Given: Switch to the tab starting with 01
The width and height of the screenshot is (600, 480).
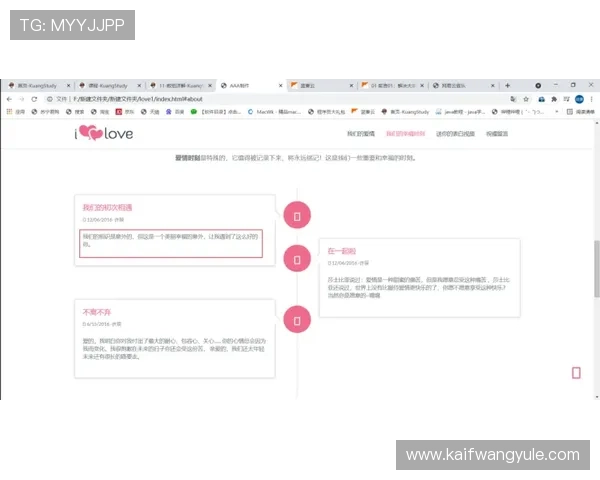Looking at the screenshot, I should pos(391,85).
